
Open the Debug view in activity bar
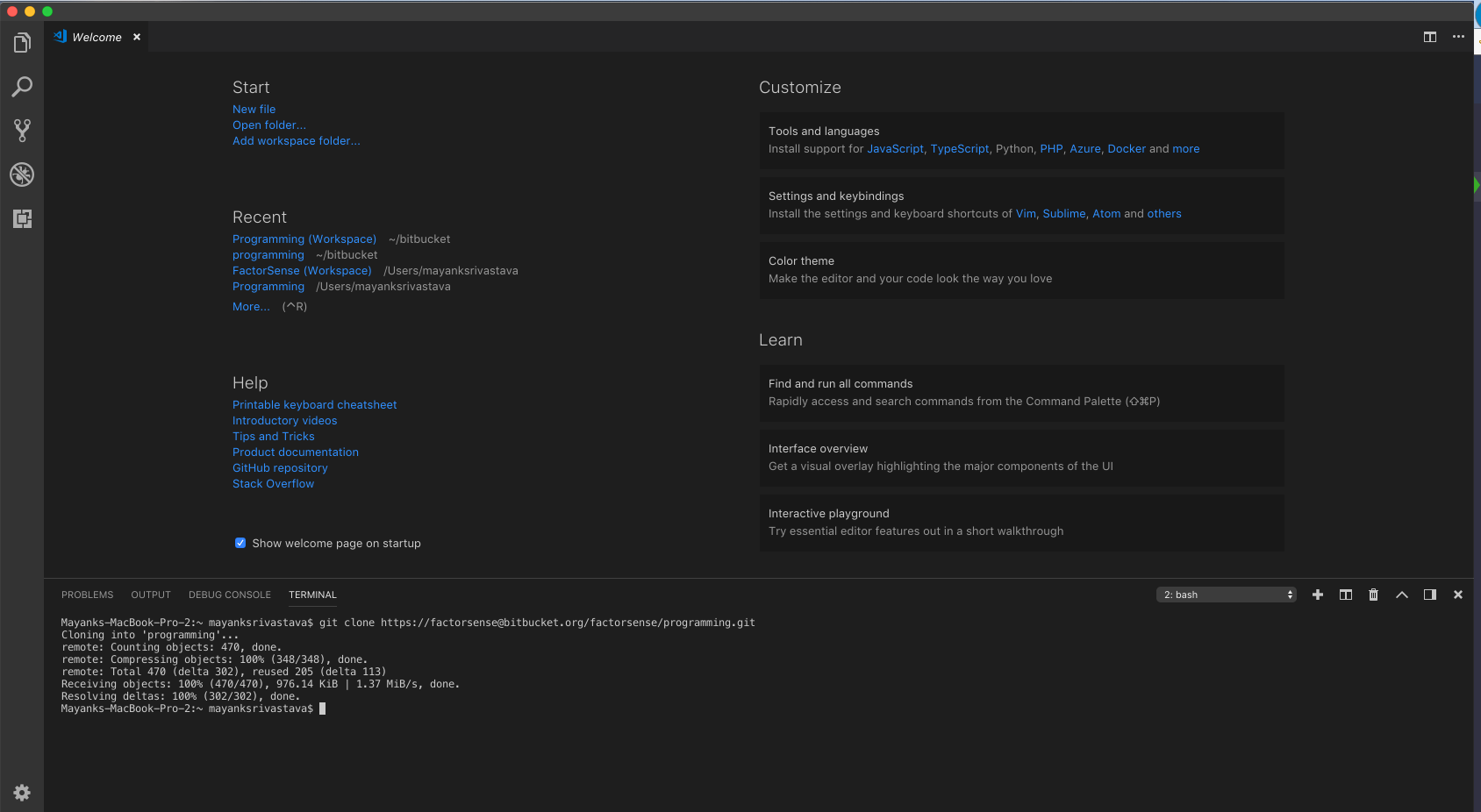[x=22, y=175]
